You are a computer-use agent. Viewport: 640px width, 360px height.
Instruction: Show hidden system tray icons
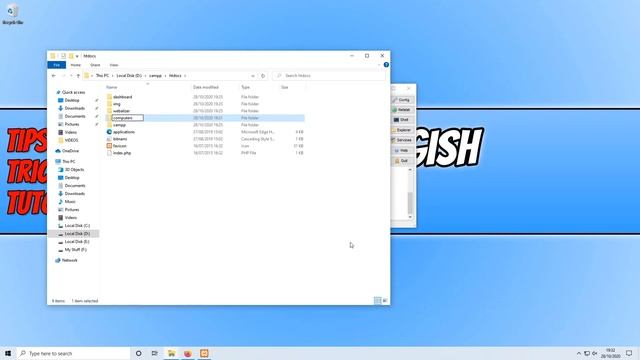pyautogui.click(x=579, y=353)
